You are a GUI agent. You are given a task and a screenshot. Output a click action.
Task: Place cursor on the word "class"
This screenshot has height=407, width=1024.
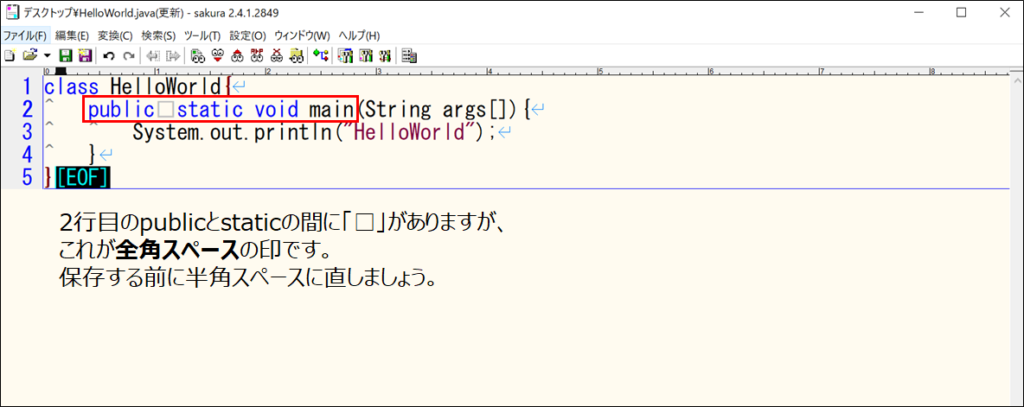[x=71, y=86]
